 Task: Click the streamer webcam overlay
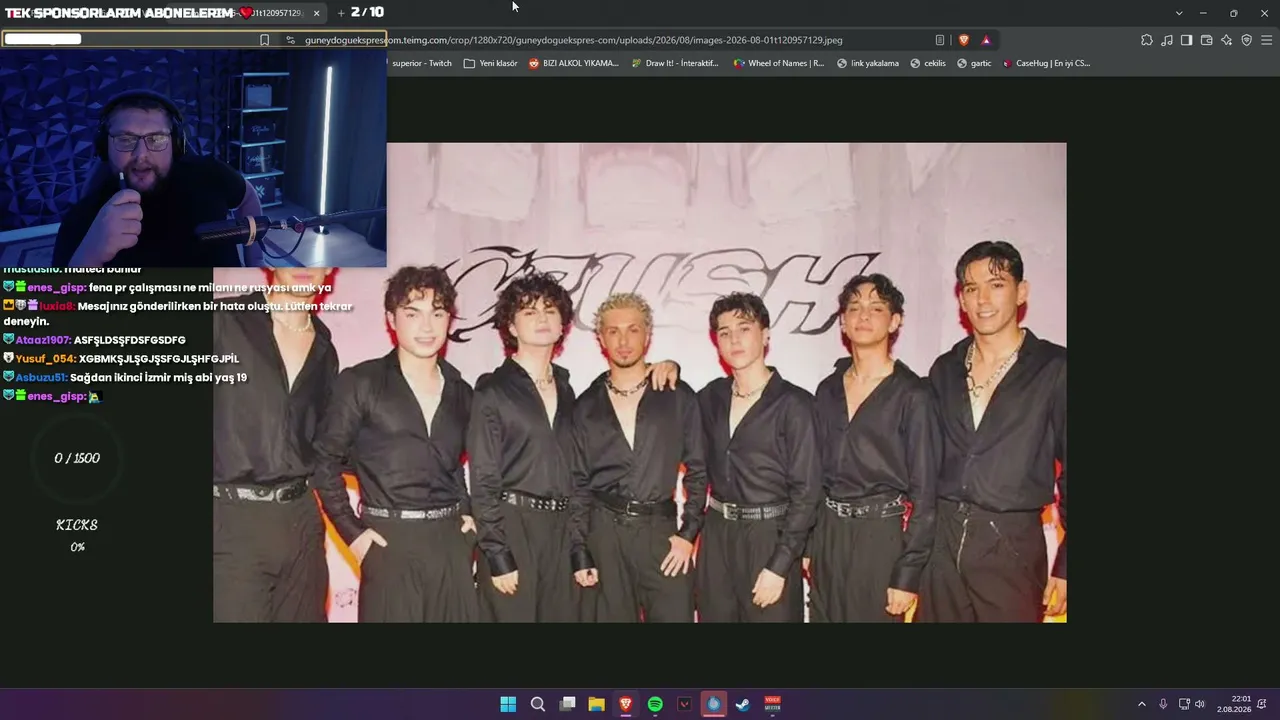point(193,158)
